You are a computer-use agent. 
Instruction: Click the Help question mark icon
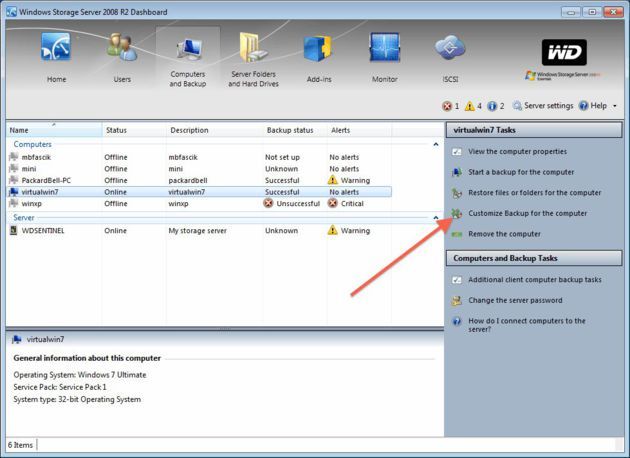[x=583, y=106]
